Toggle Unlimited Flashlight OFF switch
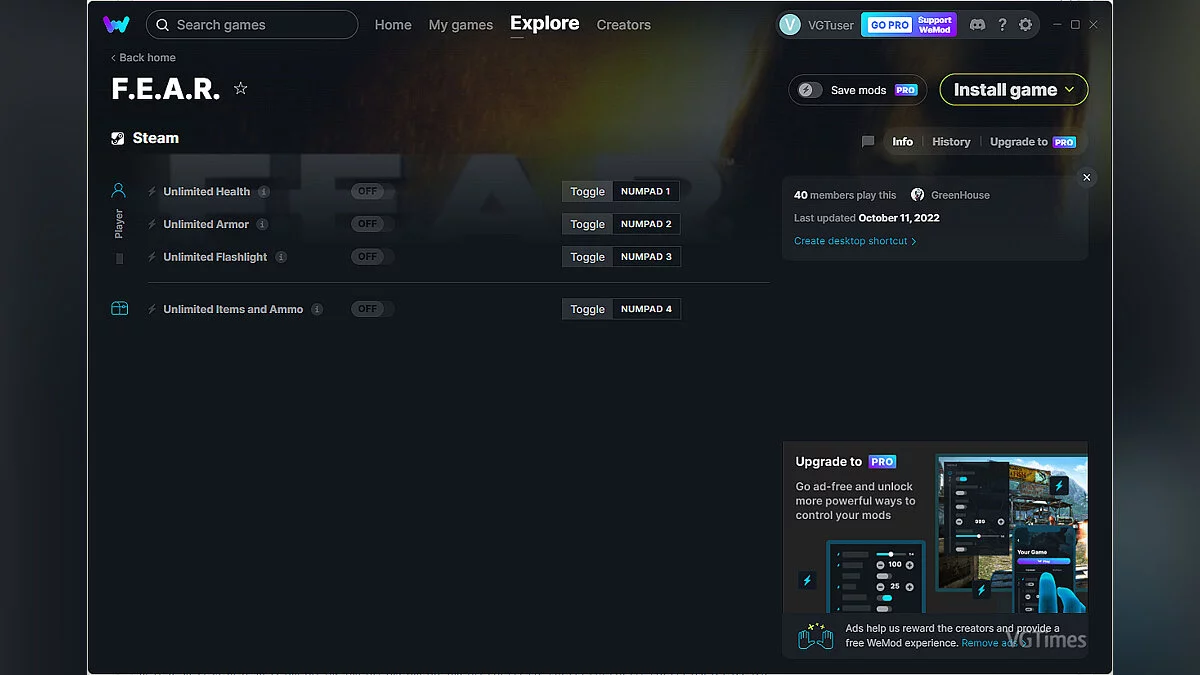The image size is (1200, 675). (372, 257)
